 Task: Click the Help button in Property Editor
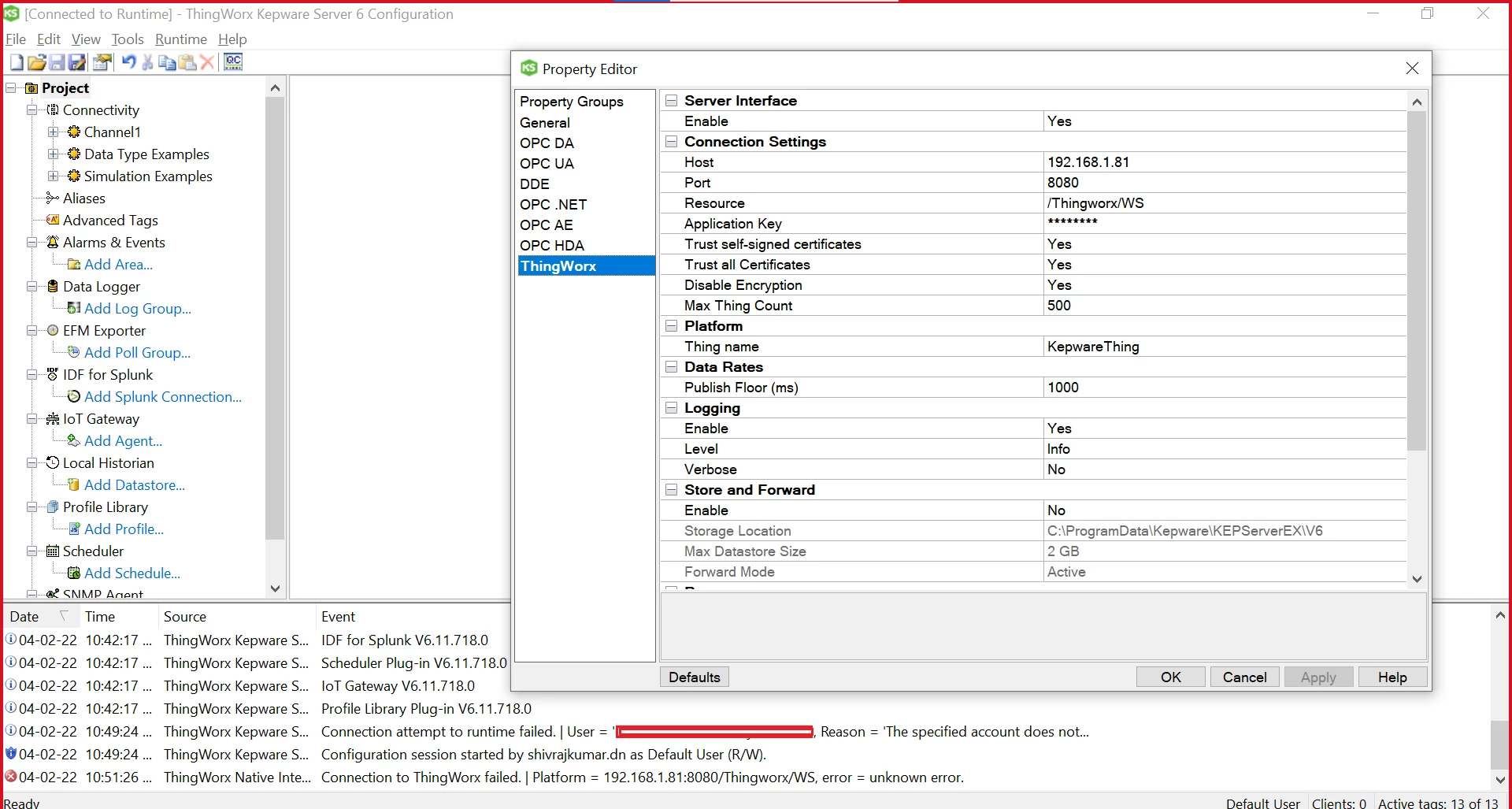[1392, 677]
